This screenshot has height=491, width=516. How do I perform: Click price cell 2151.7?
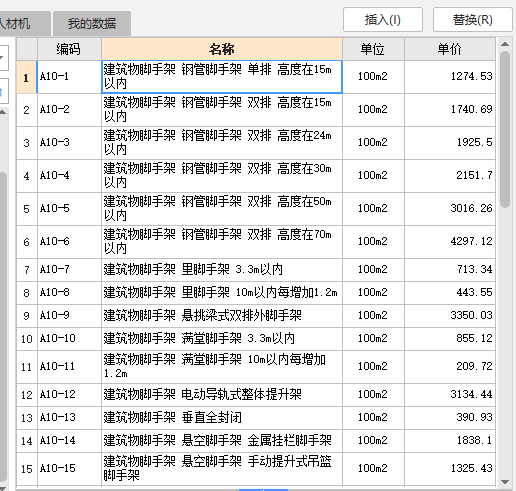click(x=450, y=176)
